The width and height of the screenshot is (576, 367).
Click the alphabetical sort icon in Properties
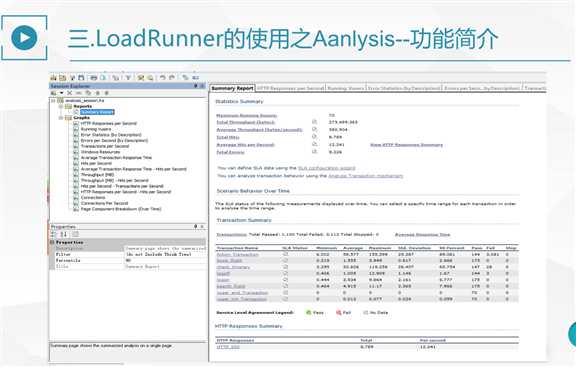(x=64, y=234)
